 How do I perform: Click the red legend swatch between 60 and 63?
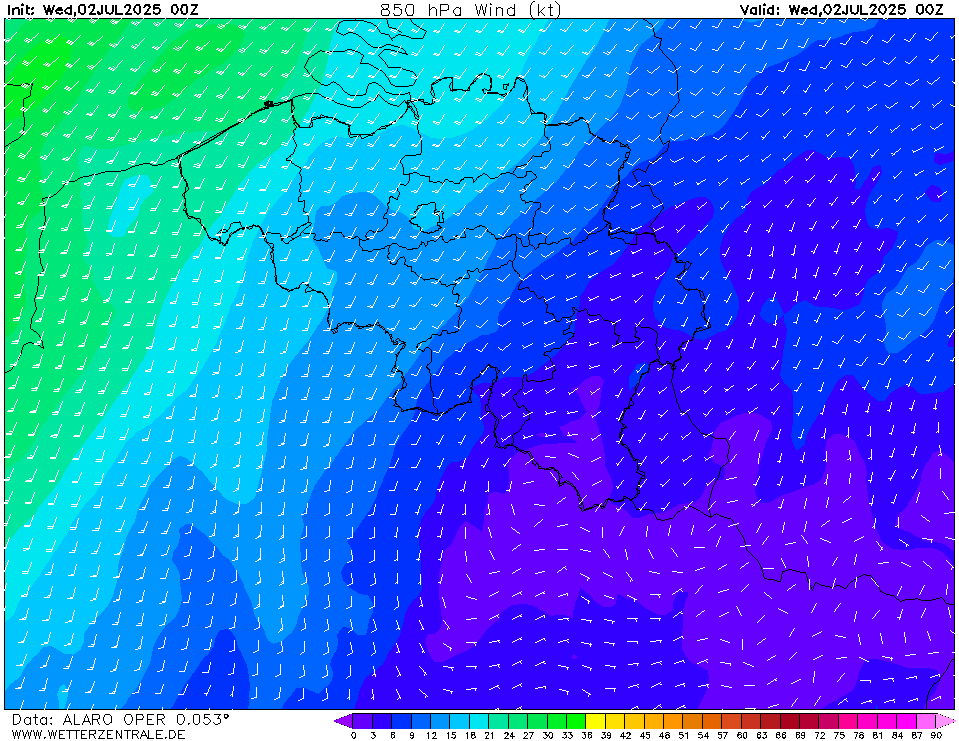(752, 721)
